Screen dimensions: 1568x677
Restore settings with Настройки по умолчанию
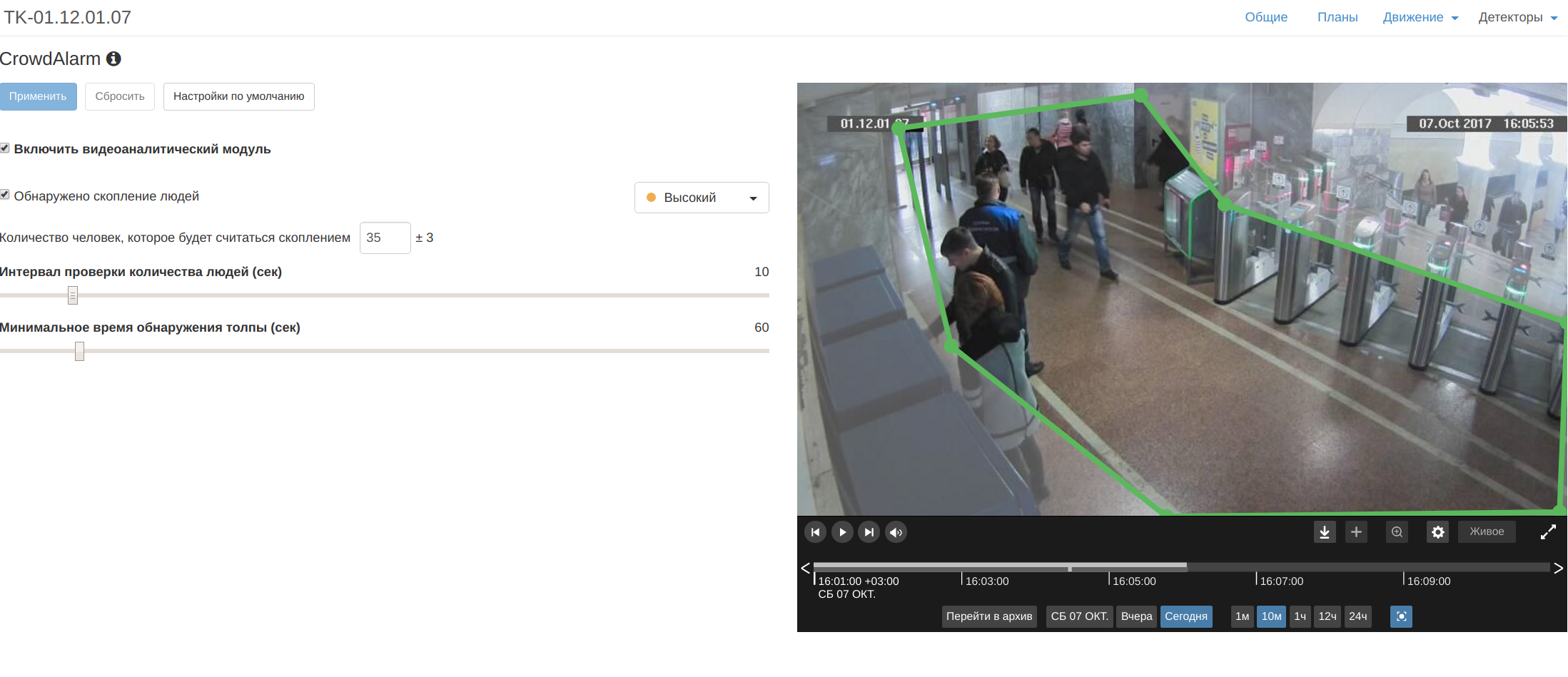click(239, 96)
